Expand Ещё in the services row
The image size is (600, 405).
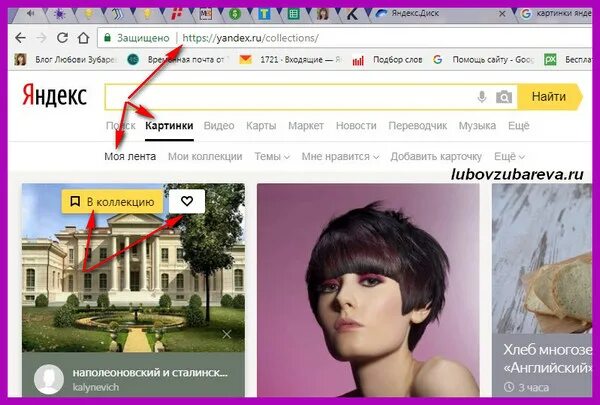[518, 126]
